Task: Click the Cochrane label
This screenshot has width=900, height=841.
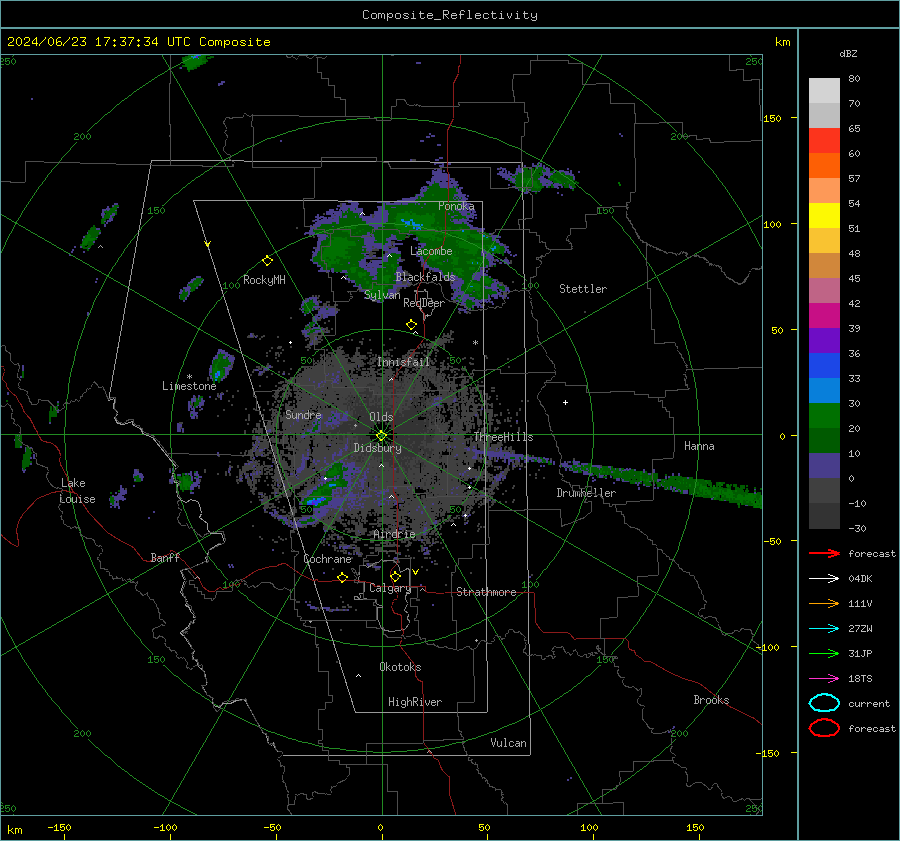Action: coord(327,559)
